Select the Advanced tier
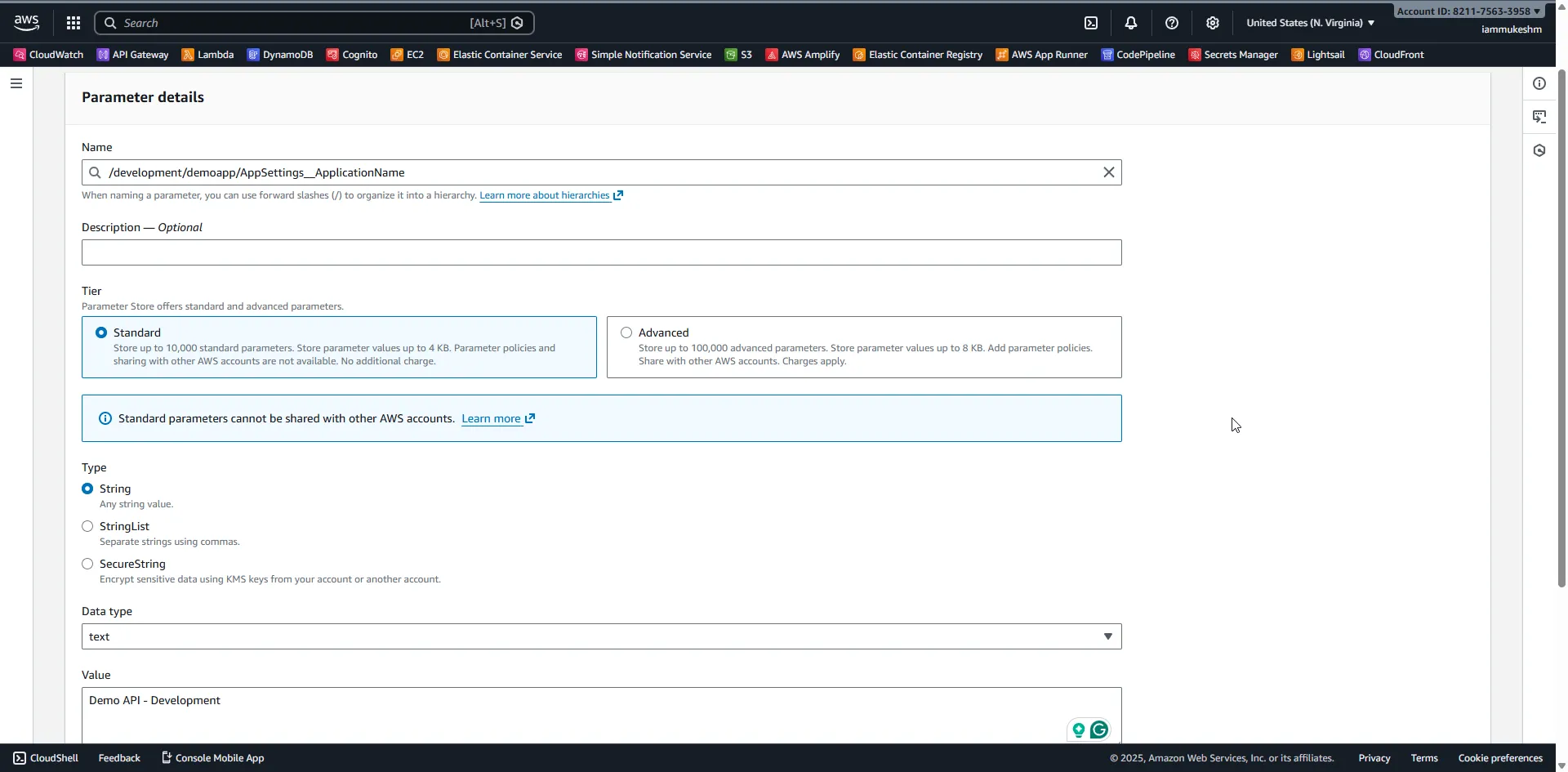The width and height of the screenshot is (1568, 772). pyautogui.click(x=626, y=332)
